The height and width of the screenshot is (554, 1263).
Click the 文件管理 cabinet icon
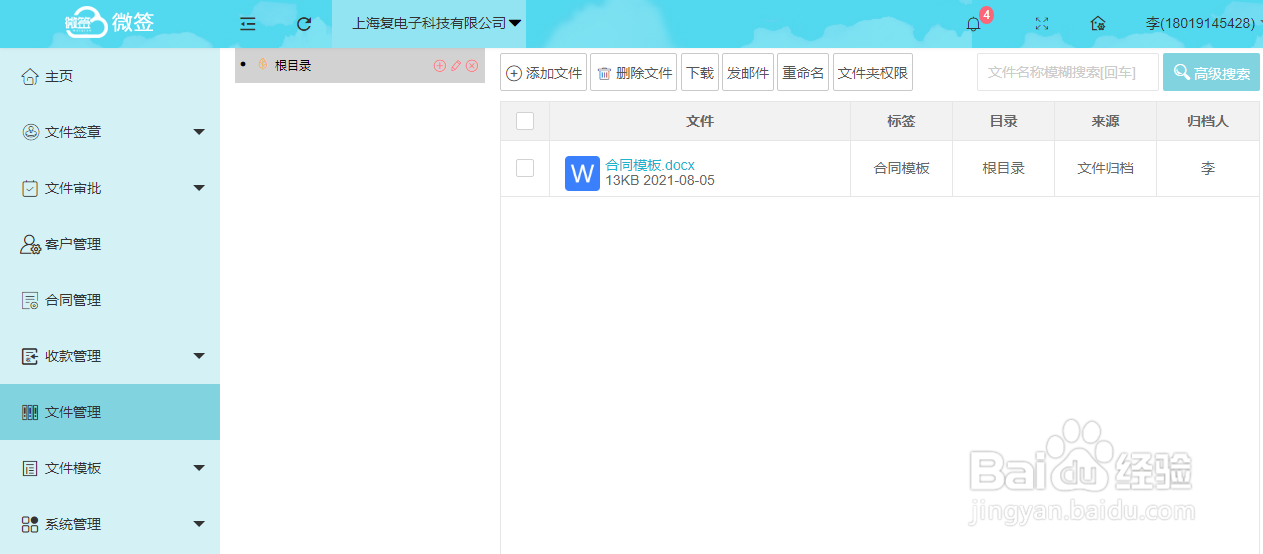pos(30,412)
